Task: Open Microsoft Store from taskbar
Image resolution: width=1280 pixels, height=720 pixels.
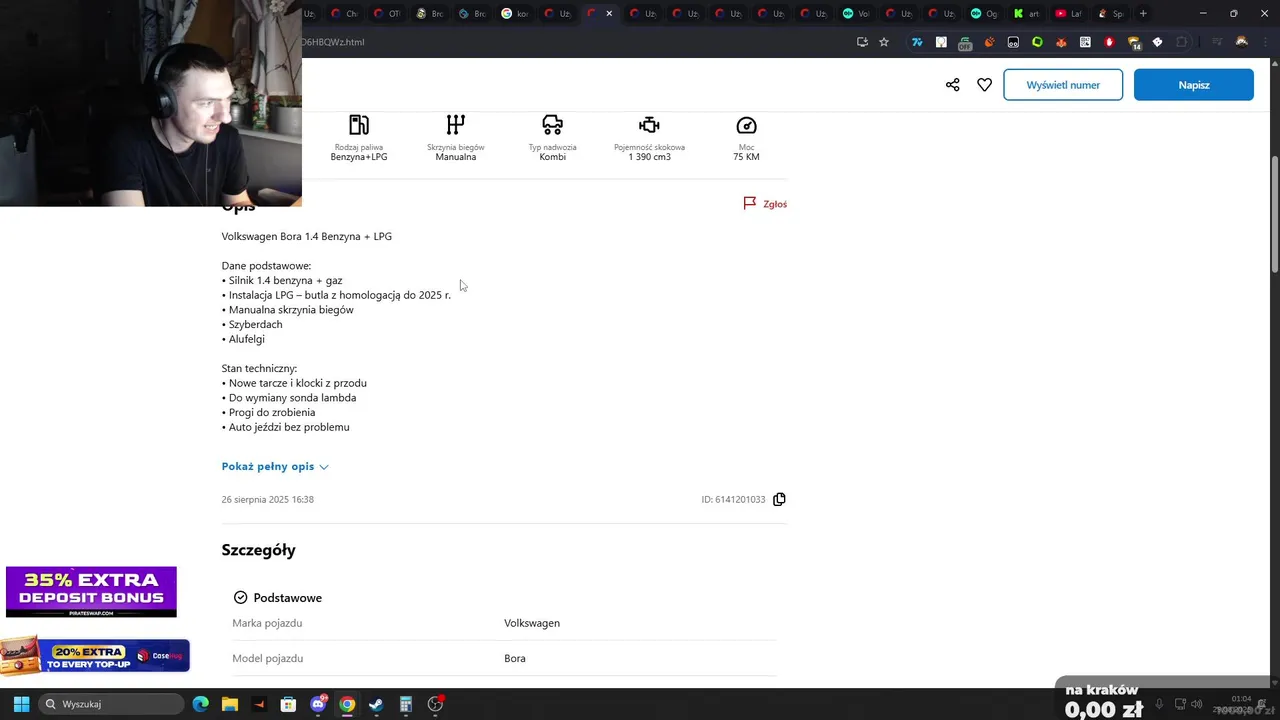Action: (288, 704)
